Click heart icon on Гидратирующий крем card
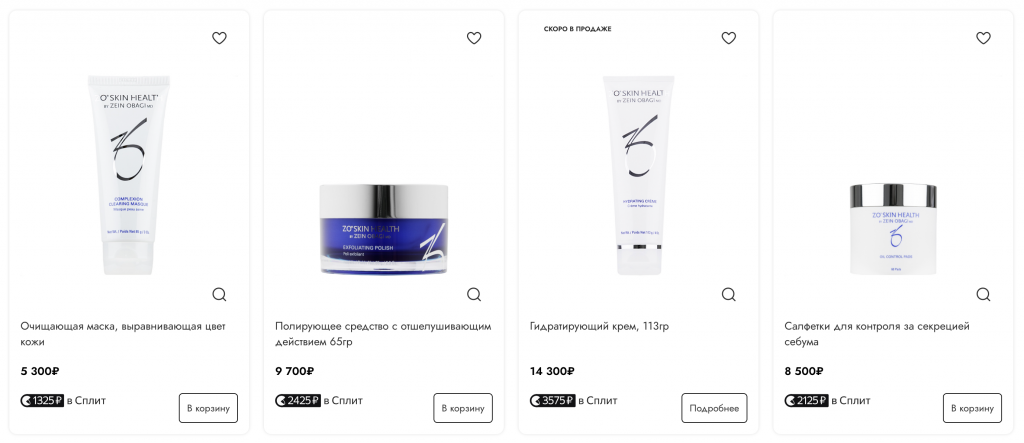Screen dimensions: 1024x443 729,38
